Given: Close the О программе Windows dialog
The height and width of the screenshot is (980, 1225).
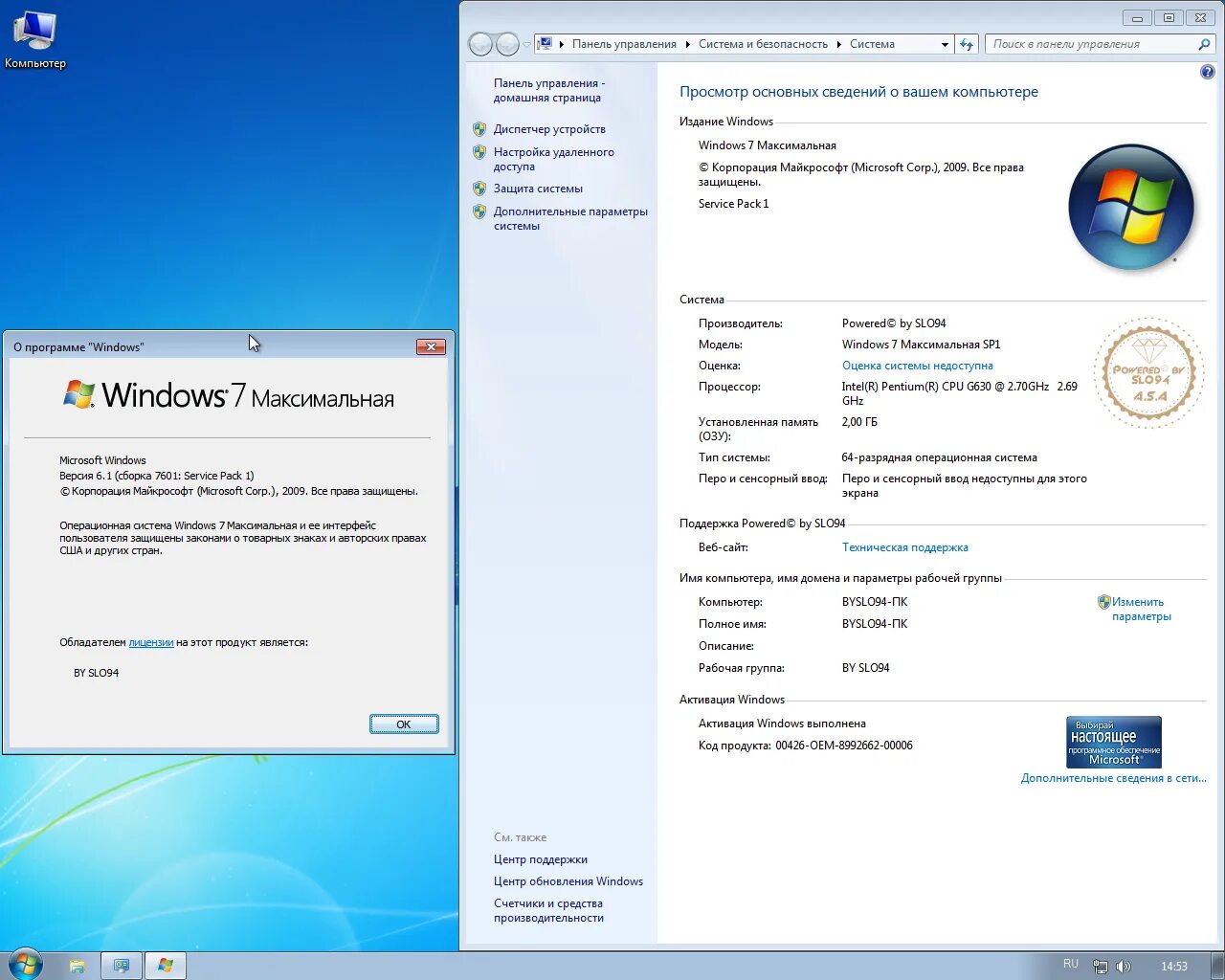Looking at the screenshot, I should coord(431,346).
